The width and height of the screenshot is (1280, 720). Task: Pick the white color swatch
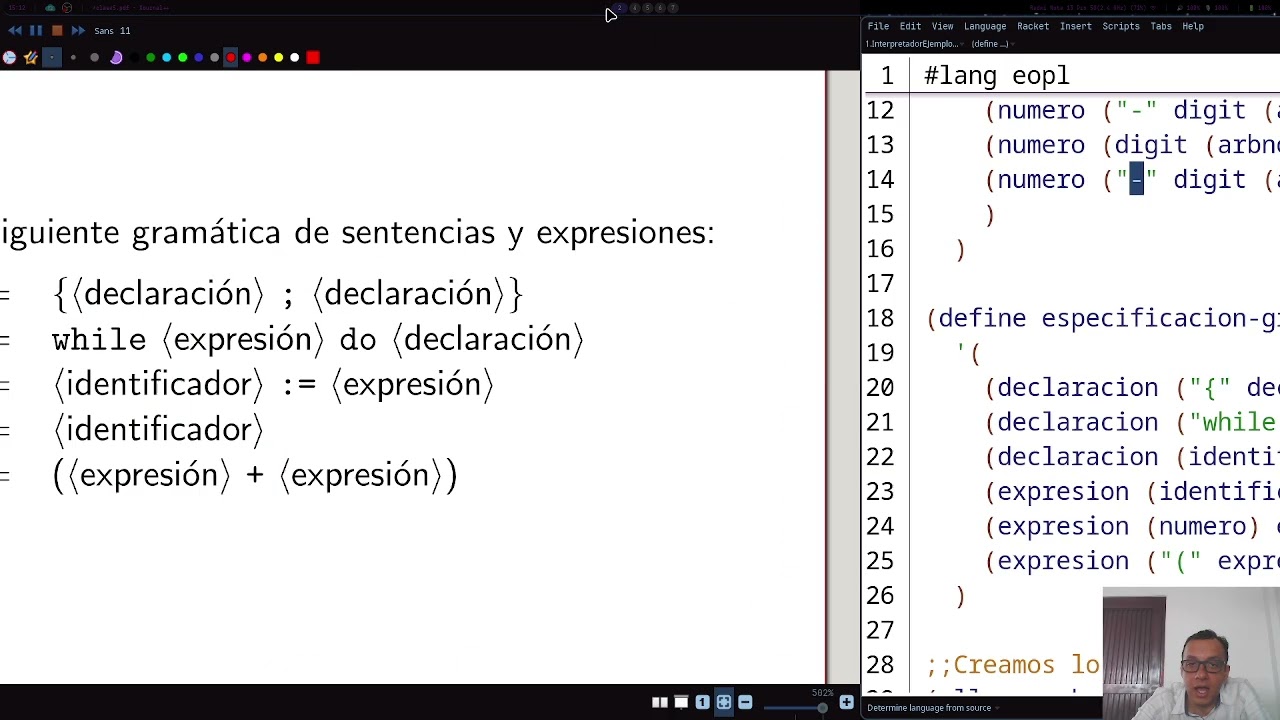(294, 57)
